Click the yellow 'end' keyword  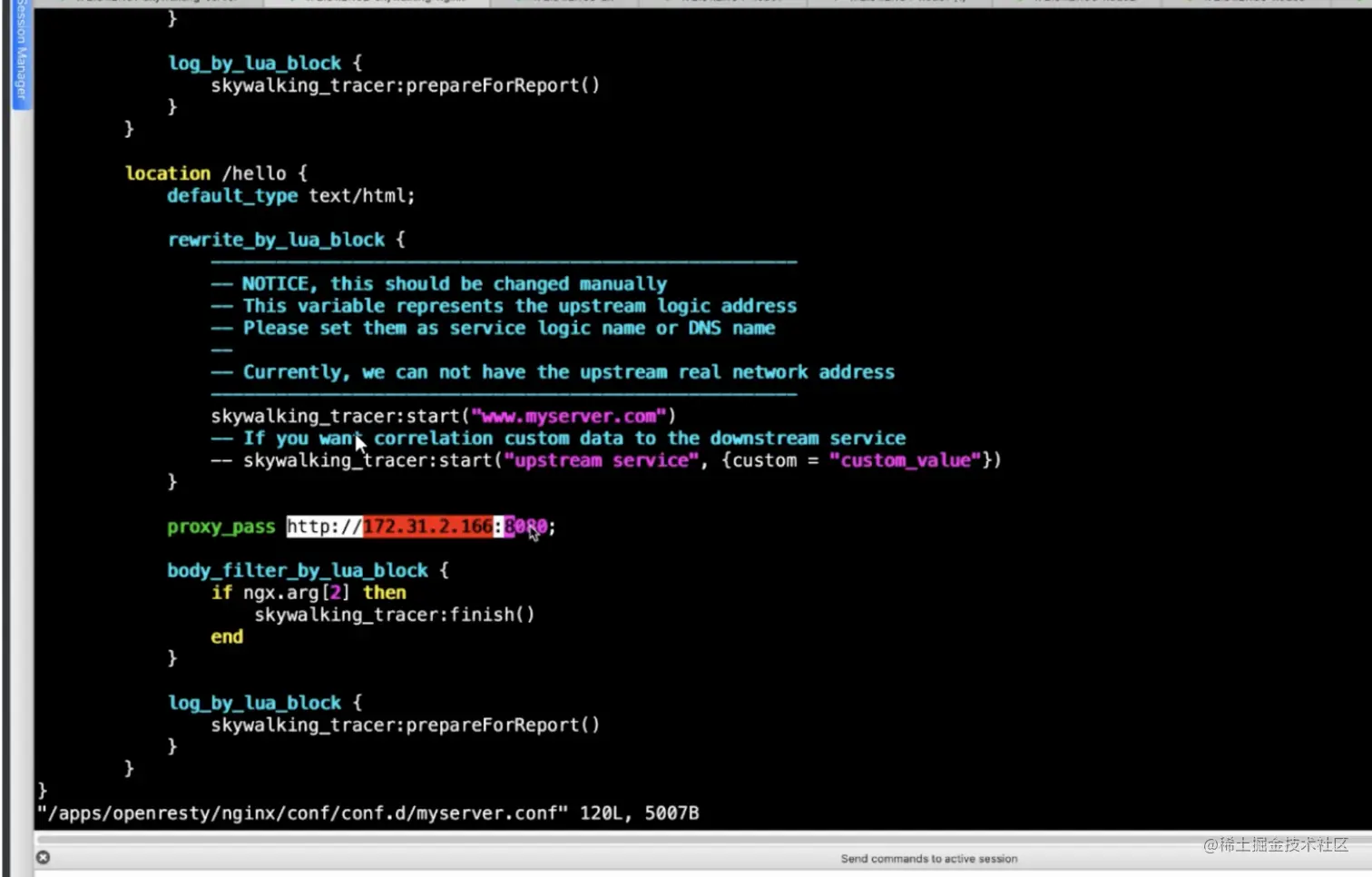pyautogui.click(x=227, y=636)
